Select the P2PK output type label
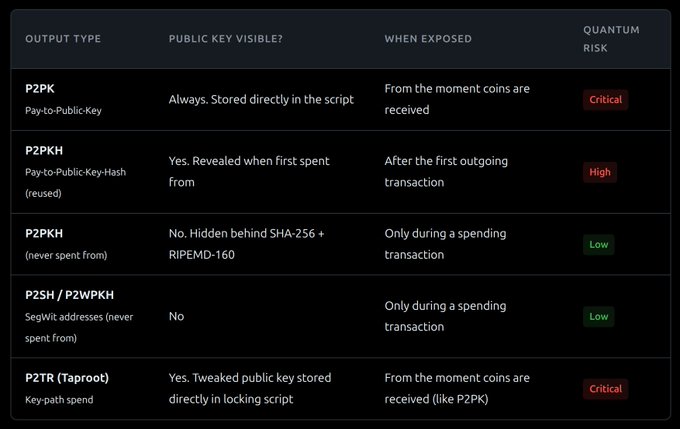 pyautogui.click(x=39, y=89)
